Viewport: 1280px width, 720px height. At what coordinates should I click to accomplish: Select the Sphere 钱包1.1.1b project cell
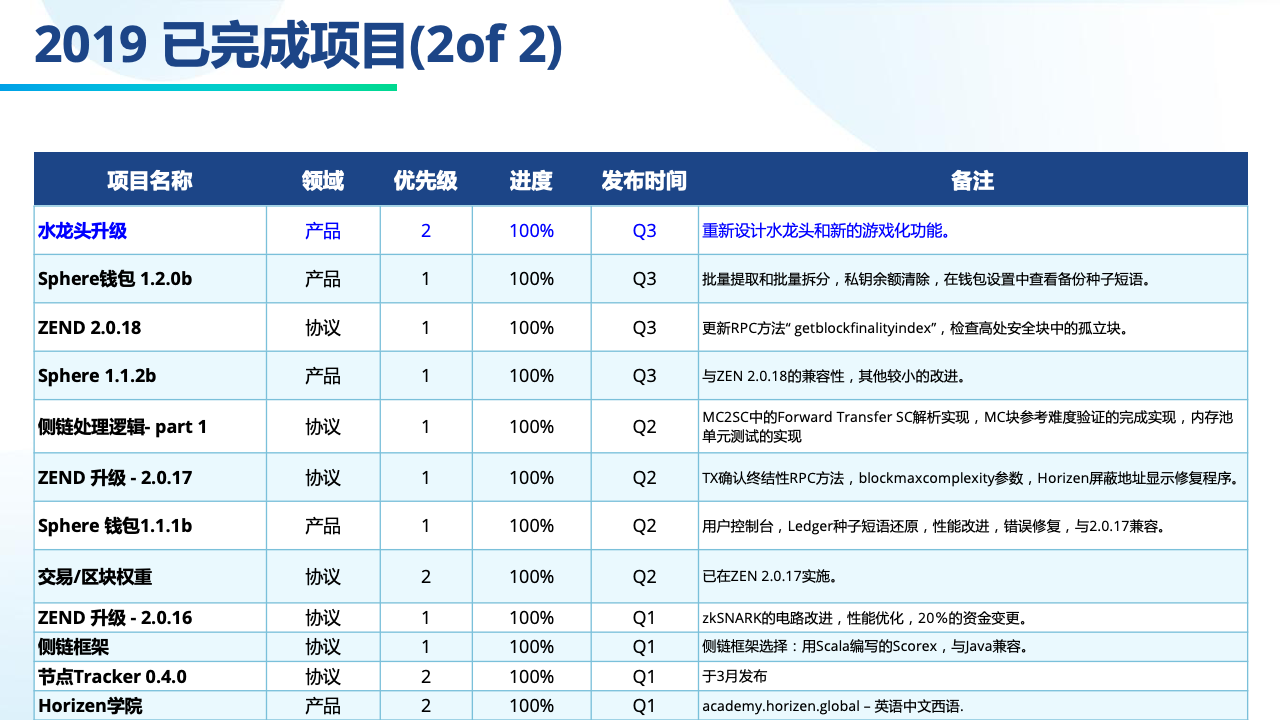pyautogui.click(x=115, y=526)
